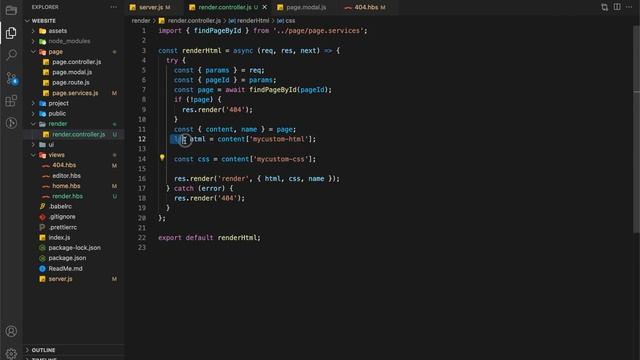The width and height of the screenshot is (640, 360).
Task: Open package-lock.json file
Action: [x=73, y=248]
